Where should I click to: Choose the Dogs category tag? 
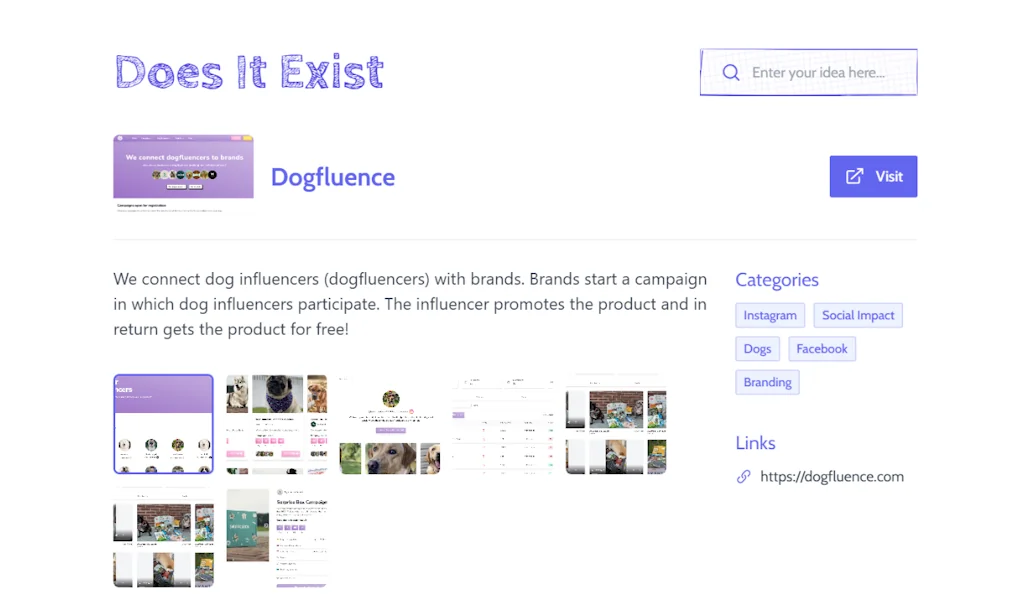click(x=757, y=349)
